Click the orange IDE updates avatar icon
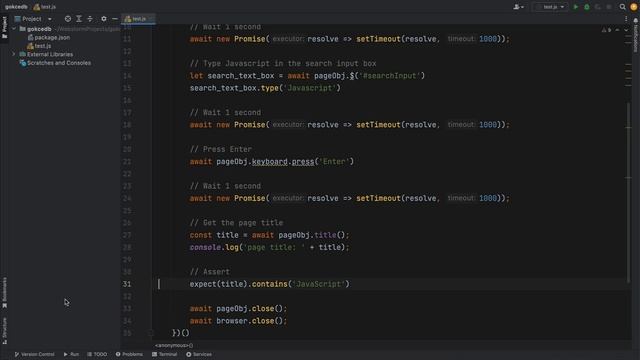The image size is (640, 360). 633,7
